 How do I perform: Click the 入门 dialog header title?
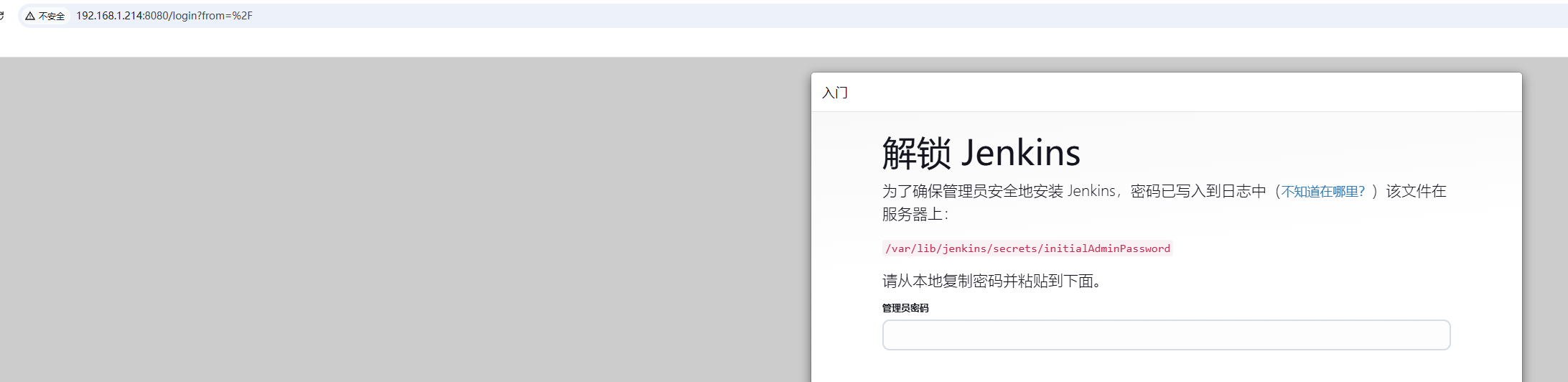(x=834, y=93)
